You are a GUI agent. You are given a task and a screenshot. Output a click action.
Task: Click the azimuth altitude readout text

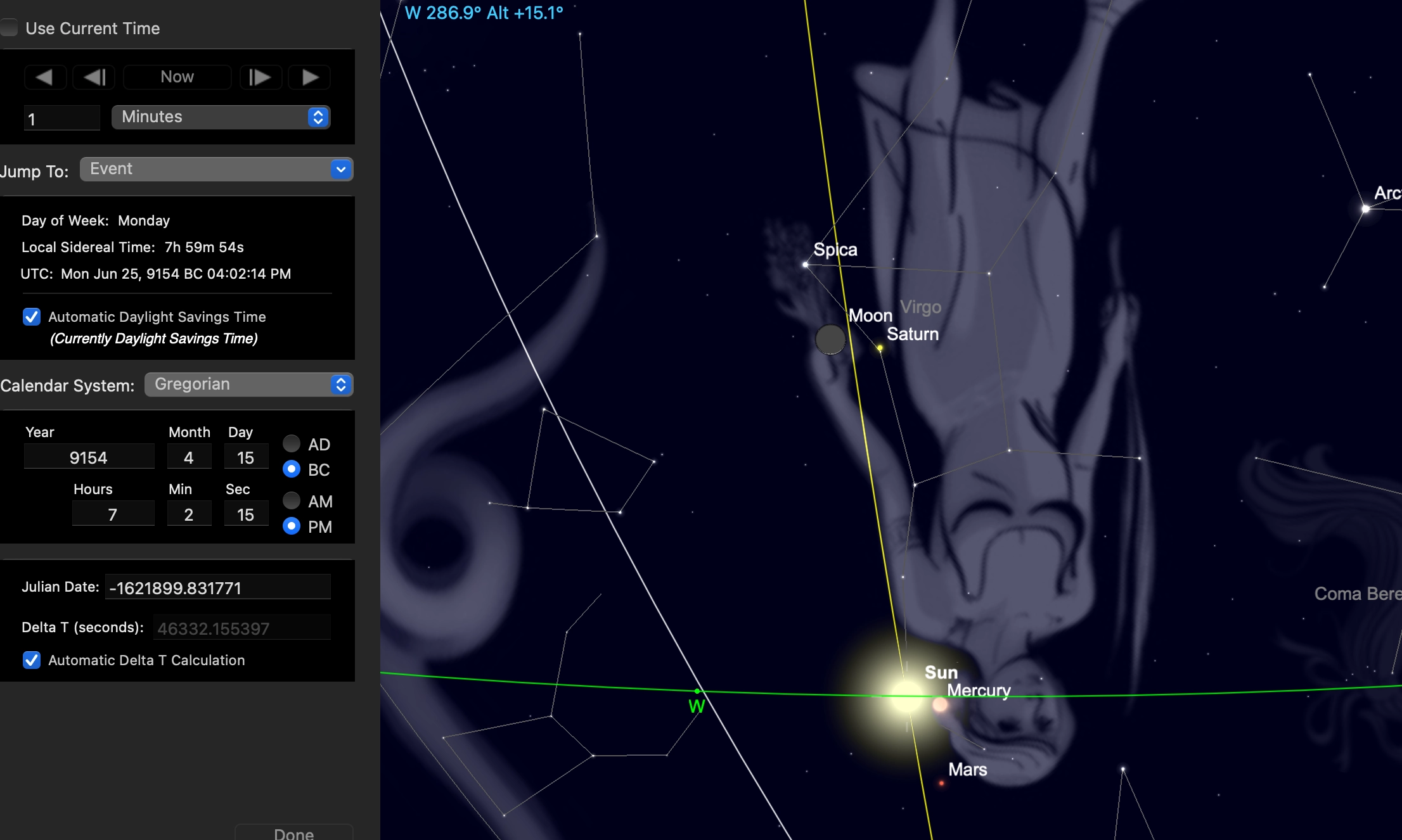(x=484, y=13)
